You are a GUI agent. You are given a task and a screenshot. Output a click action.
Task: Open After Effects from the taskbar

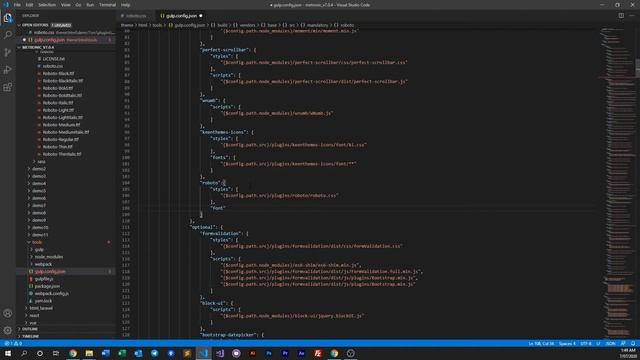click(302, 353)
